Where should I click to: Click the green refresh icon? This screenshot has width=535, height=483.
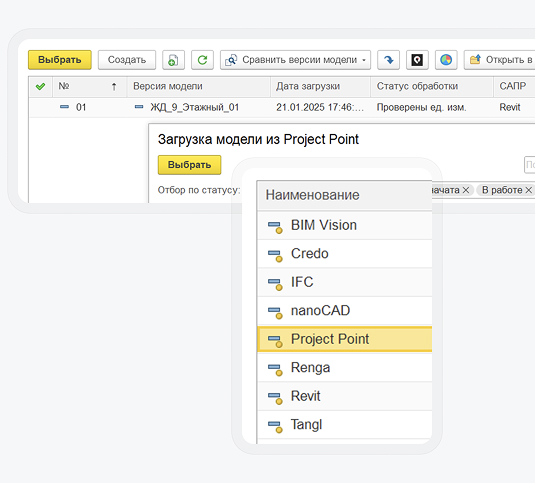pyautogui.click(x=202, y=60)
